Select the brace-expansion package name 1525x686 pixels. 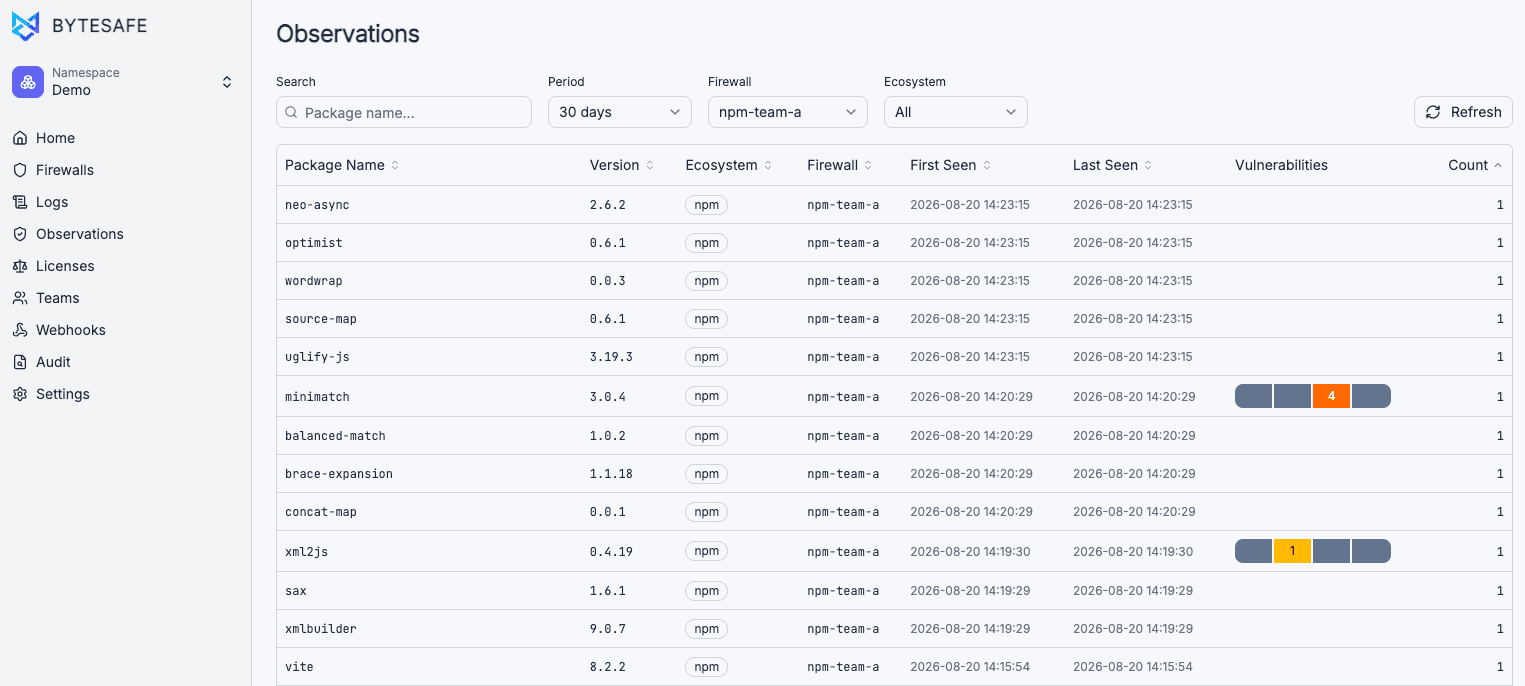pos(339,474)
